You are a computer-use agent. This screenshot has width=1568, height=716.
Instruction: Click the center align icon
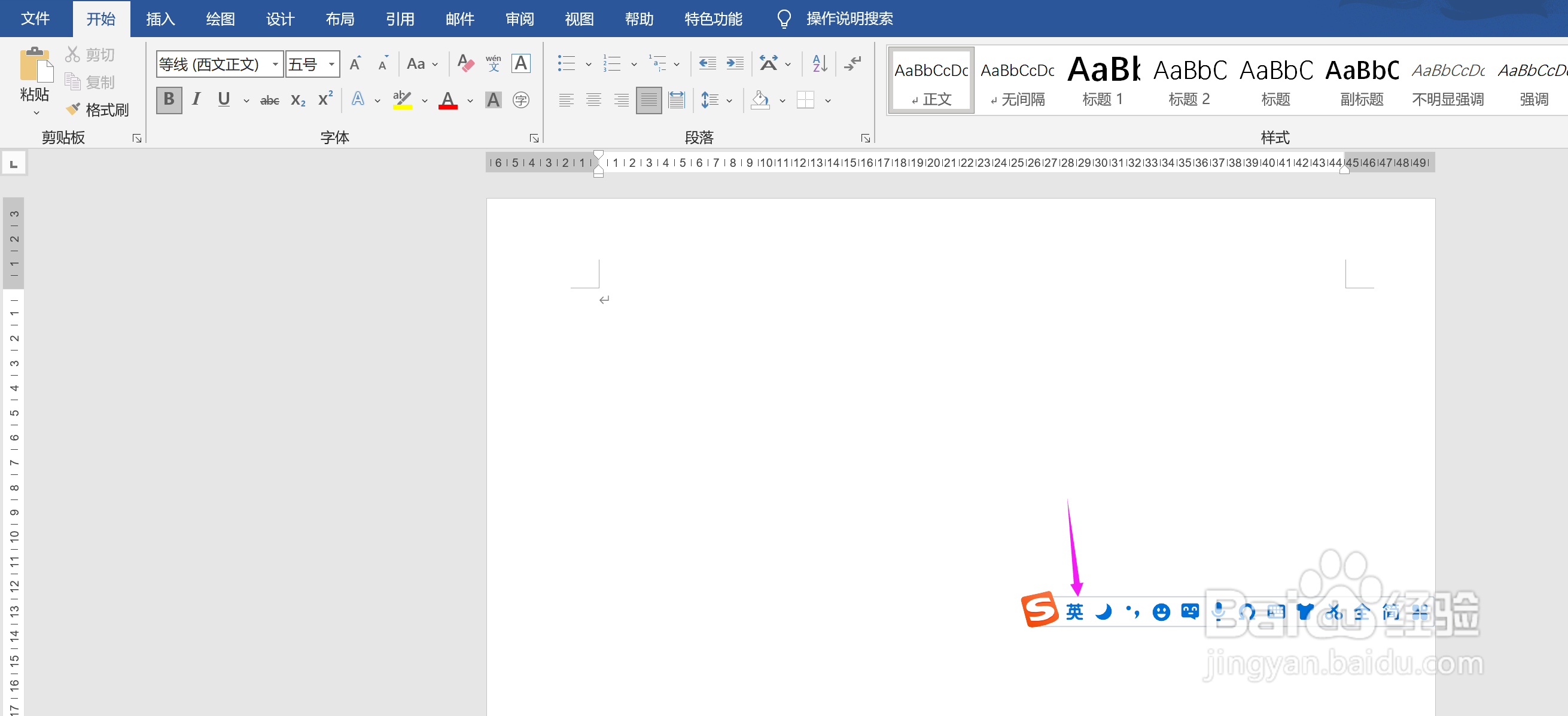(x=593, y=100)
